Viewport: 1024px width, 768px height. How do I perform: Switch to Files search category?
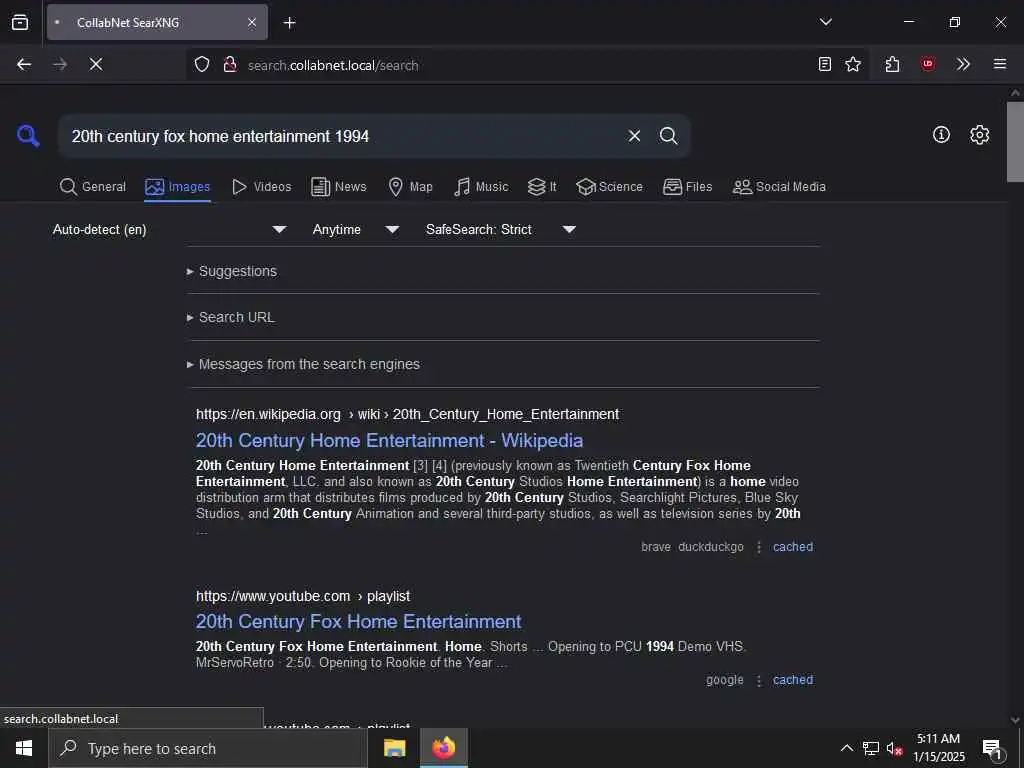coord(688,187)
